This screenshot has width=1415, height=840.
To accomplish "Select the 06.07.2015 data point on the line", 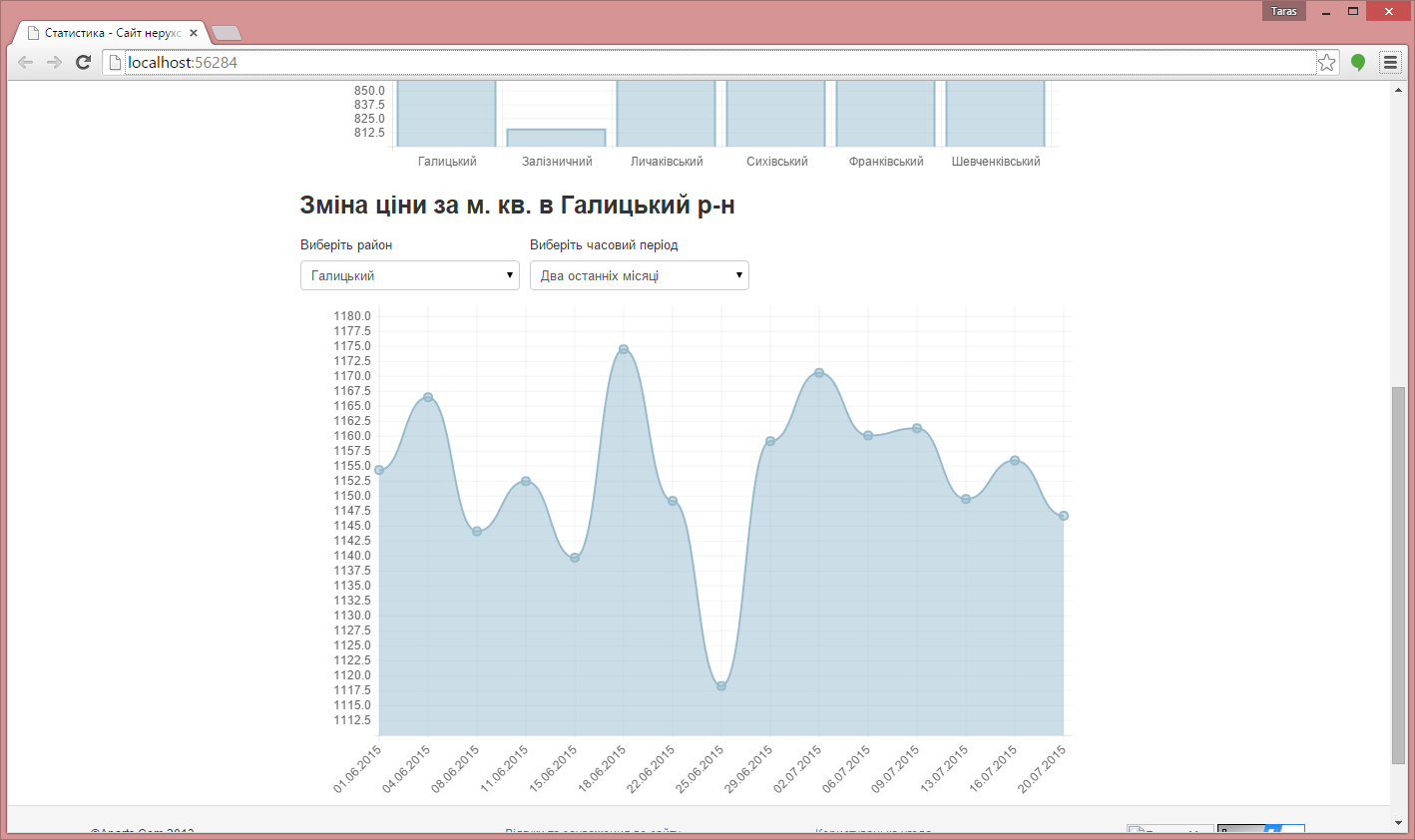I will click(x=868, y=435).
